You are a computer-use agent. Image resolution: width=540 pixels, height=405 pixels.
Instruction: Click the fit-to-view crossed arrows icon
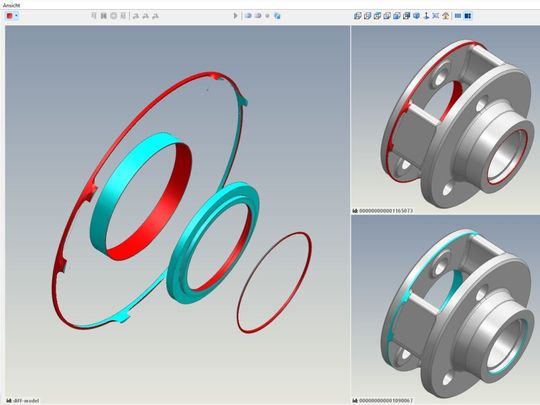[x=436, y=16]
